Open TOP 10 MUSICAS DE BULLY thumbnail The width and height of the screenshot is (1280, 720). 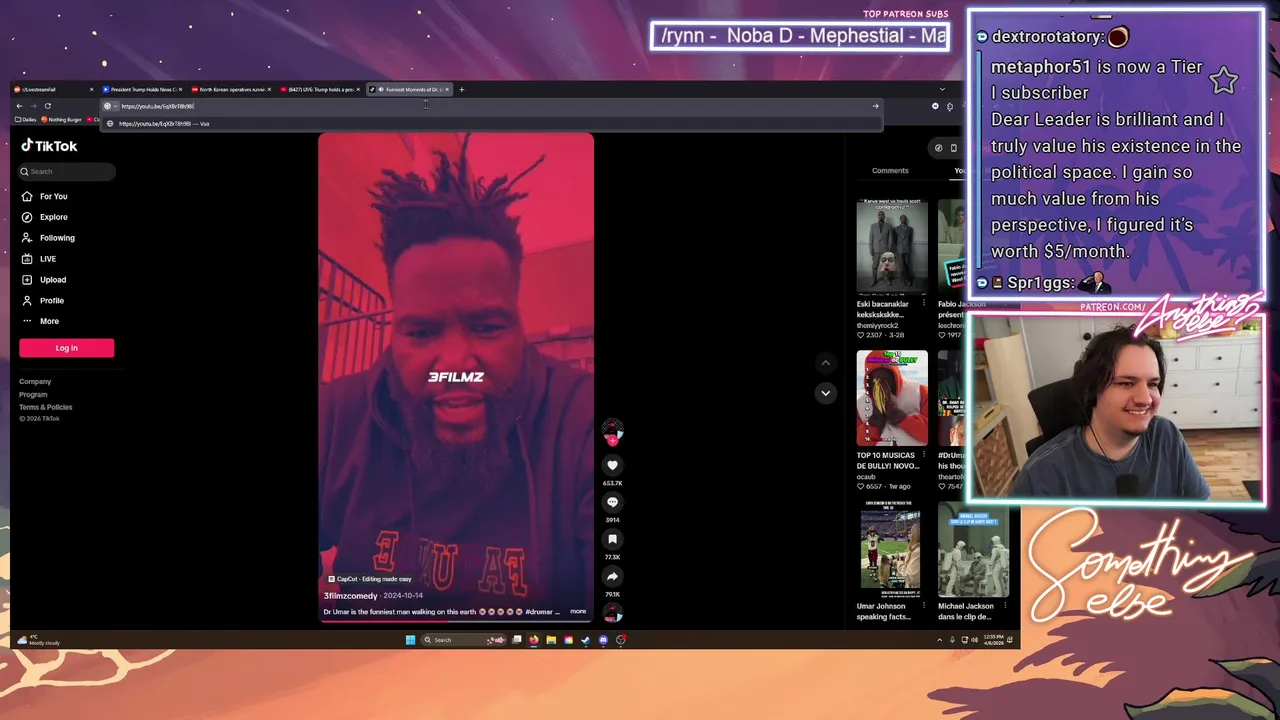click(x=892, y=397)
